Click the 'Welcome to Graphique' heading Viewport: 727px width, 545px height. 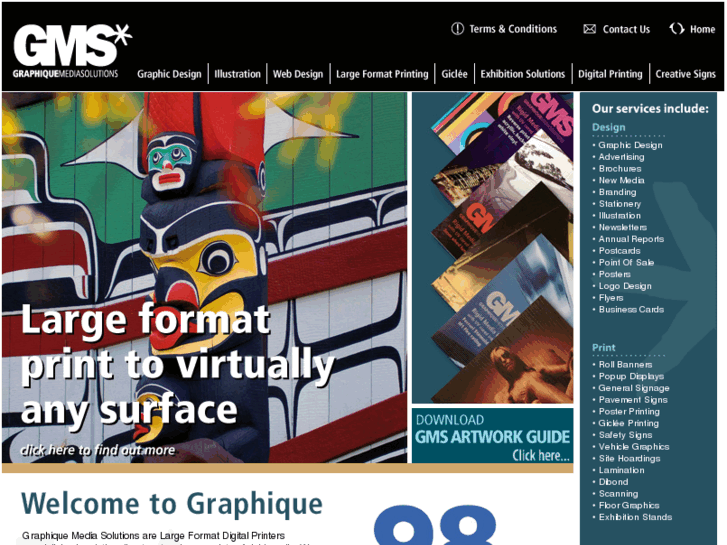coord(172,503)
